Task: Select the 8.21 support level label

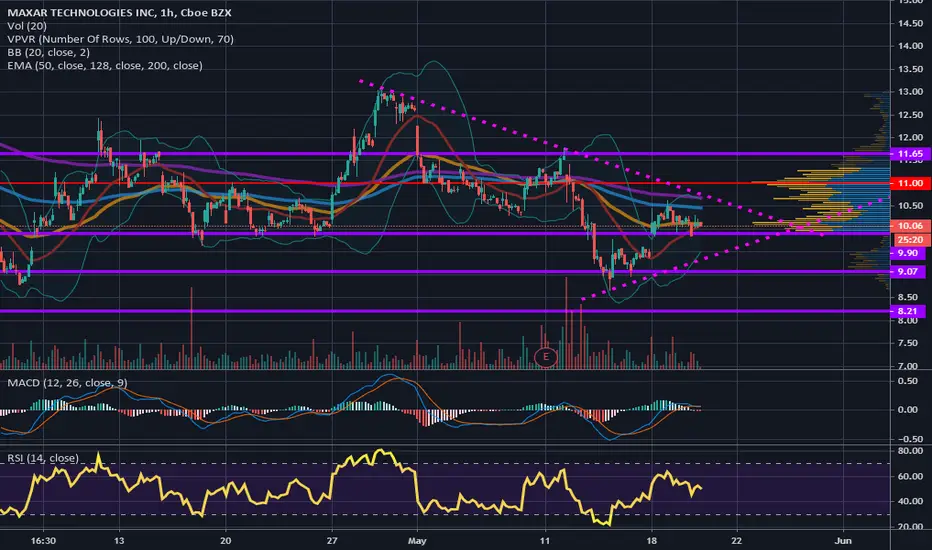Action: pyautogui.click(x=908, y=311)
